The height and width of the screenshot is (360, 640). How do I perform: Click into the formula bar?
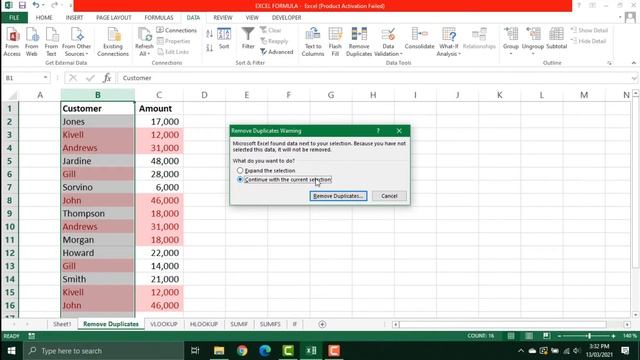(373, 78)
